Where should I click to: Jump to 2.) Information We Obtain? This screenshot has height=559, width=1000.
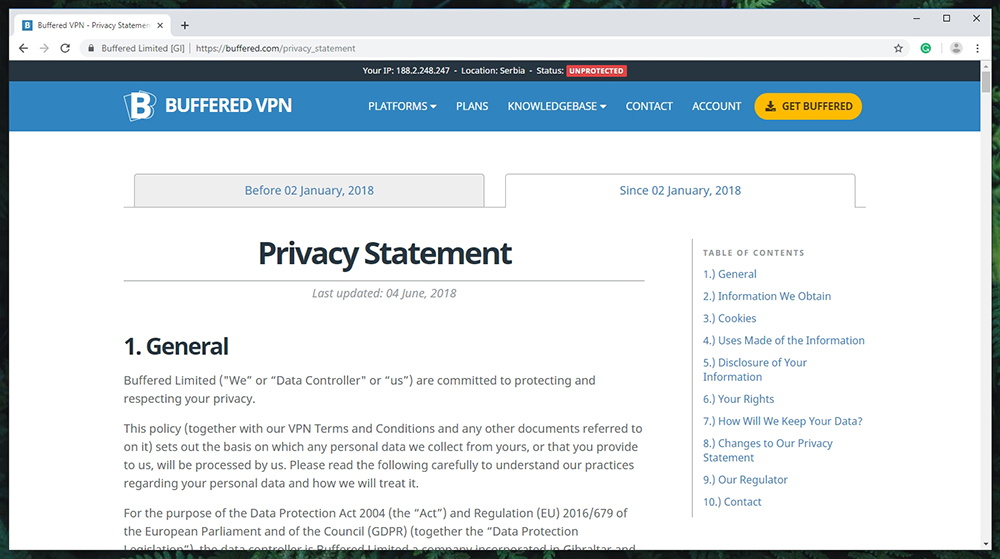click(x=767, y=296)
